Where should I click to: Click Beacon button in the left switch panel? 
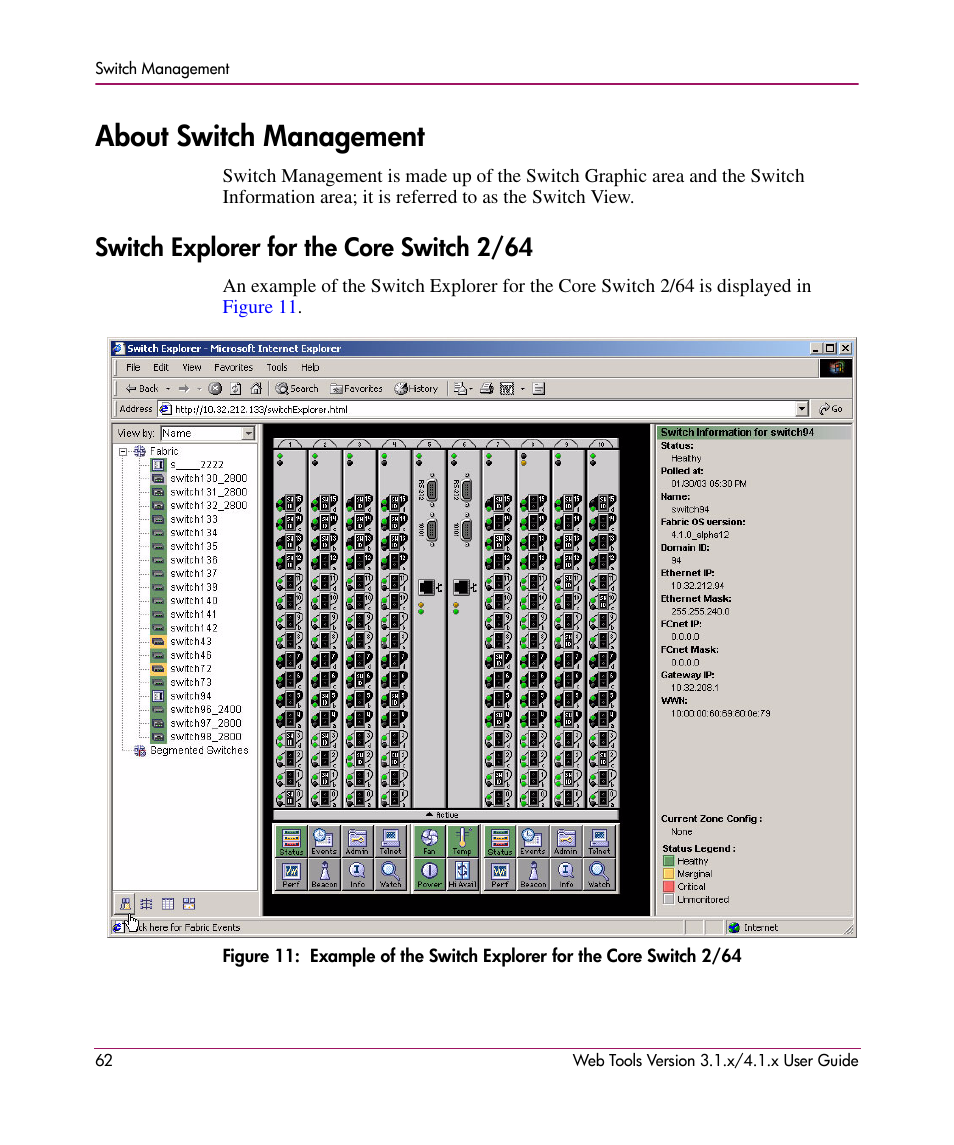[324, 874]
